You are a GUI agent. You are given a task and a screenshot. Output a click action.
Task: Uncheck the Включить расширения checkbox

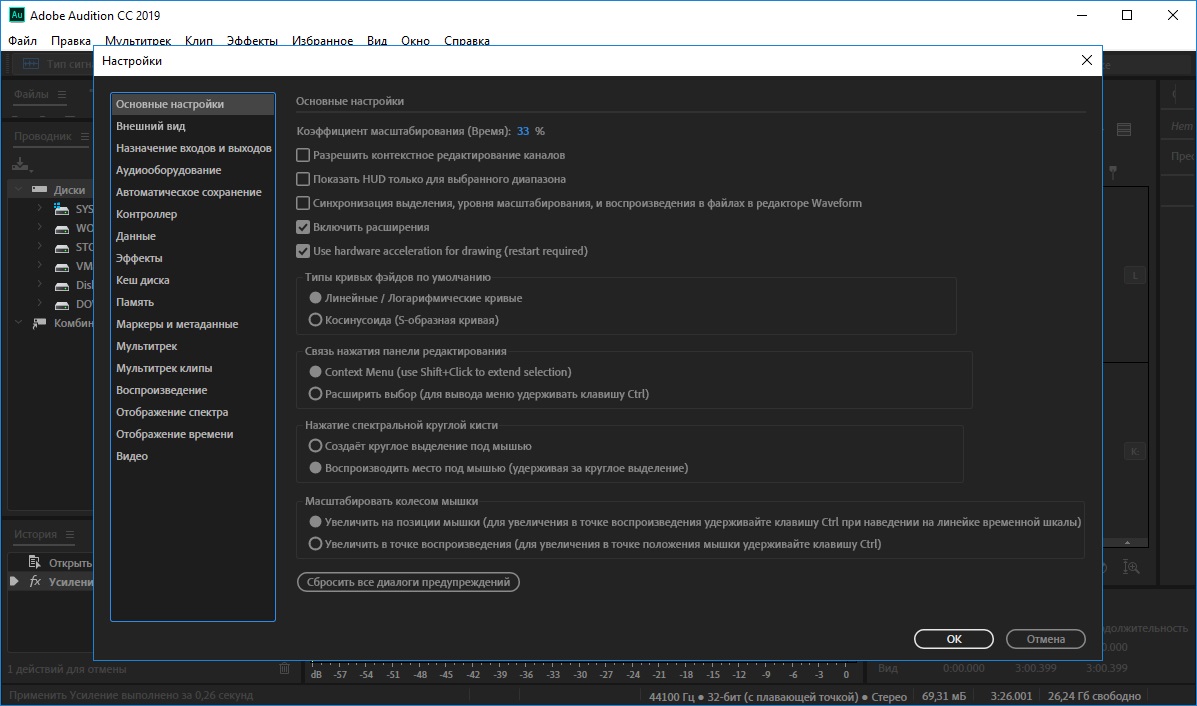pos(303,228)
